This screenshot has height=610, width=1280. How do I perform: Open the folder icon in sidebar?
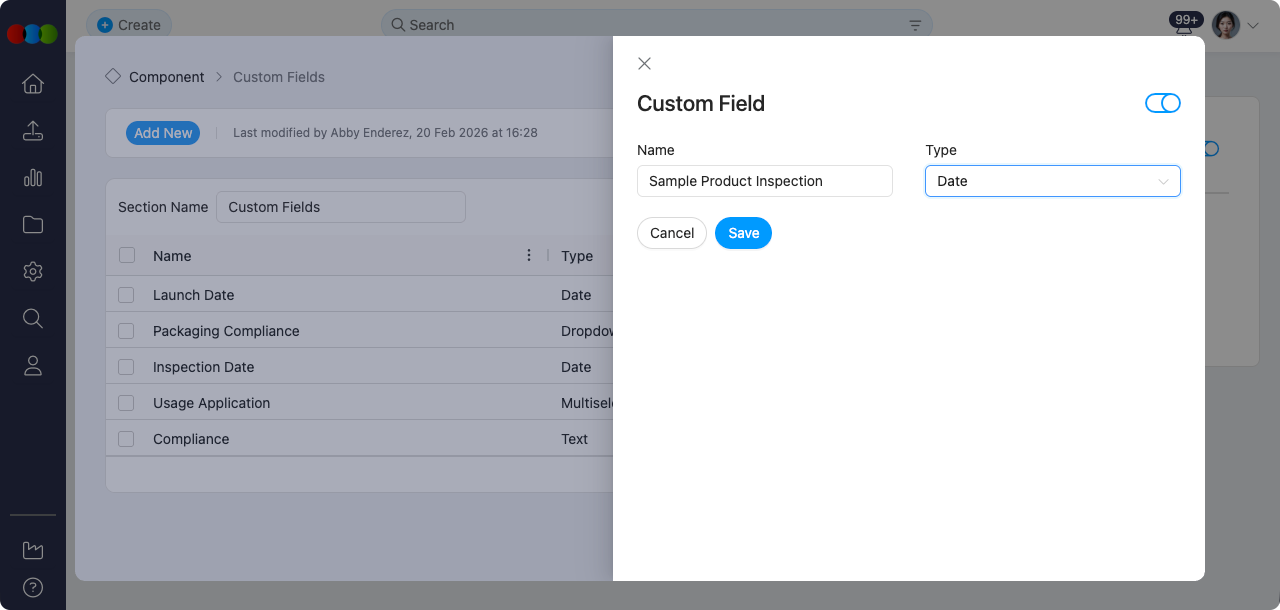(33, 225)
